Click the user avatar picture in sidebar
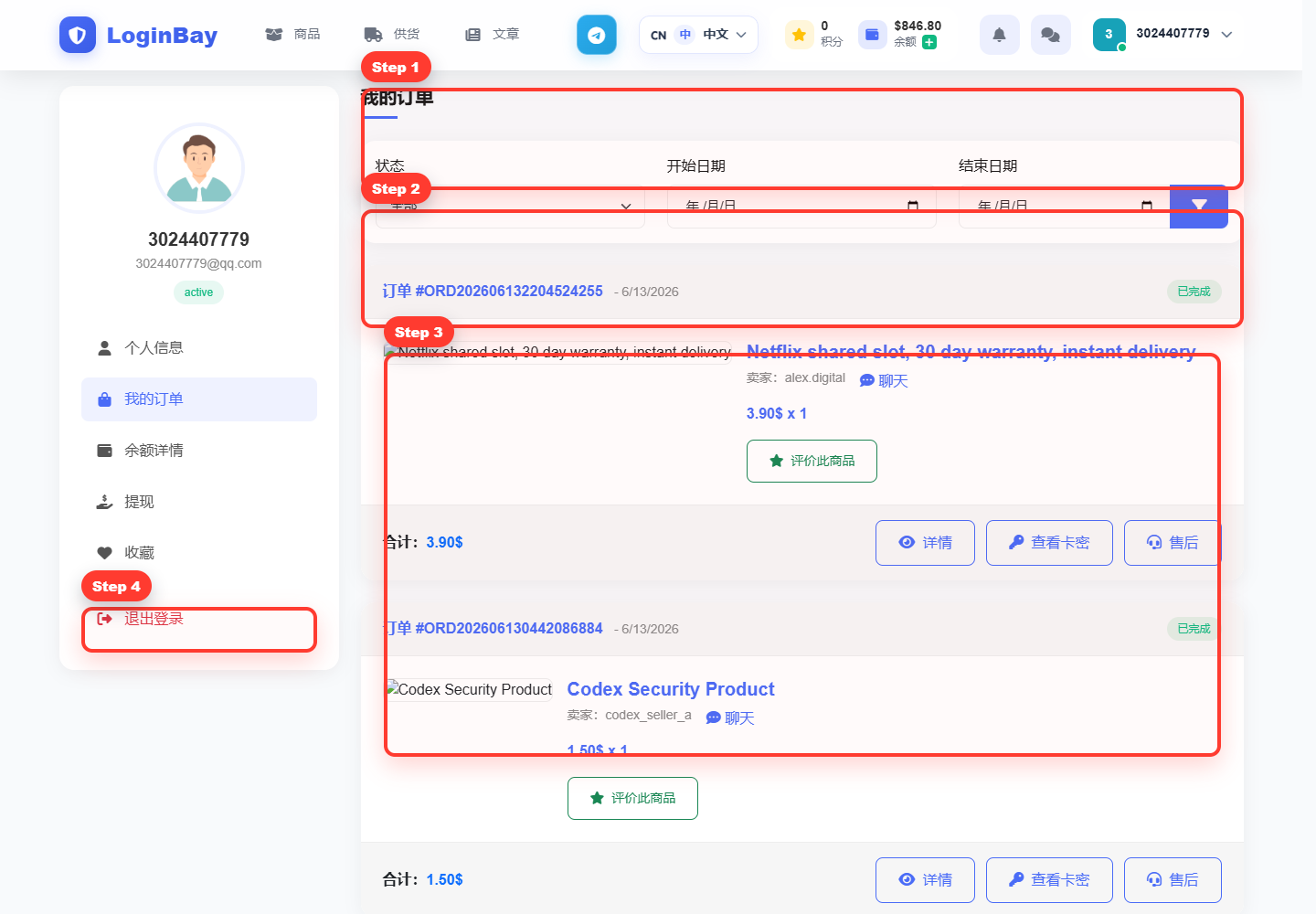This screenshot has height=914, width=1316. [x=199, y=168]
